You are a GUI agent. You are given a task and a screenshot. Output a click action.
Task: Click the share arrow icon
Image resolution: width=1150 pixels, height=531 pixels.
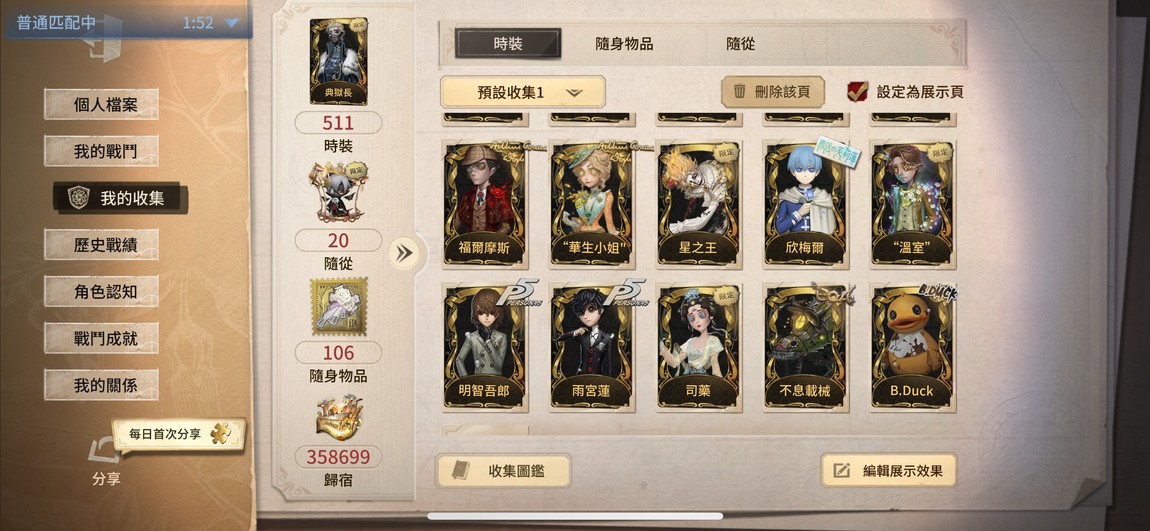tap(103, 451)
